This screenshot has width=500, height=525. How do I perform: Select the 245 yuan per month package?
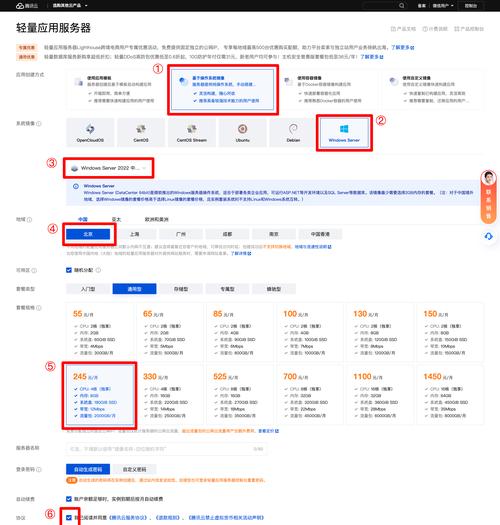pyautogui.click(x=100, y=395)
